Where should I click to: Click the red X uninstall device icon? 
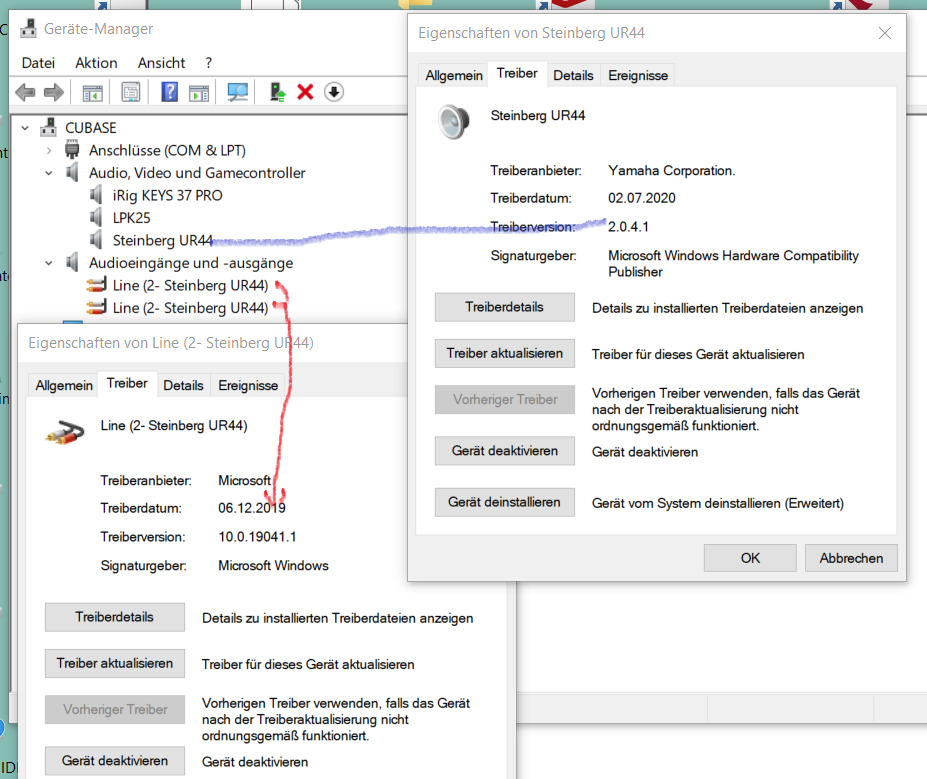pyautogui.click(x=305, y=92)
